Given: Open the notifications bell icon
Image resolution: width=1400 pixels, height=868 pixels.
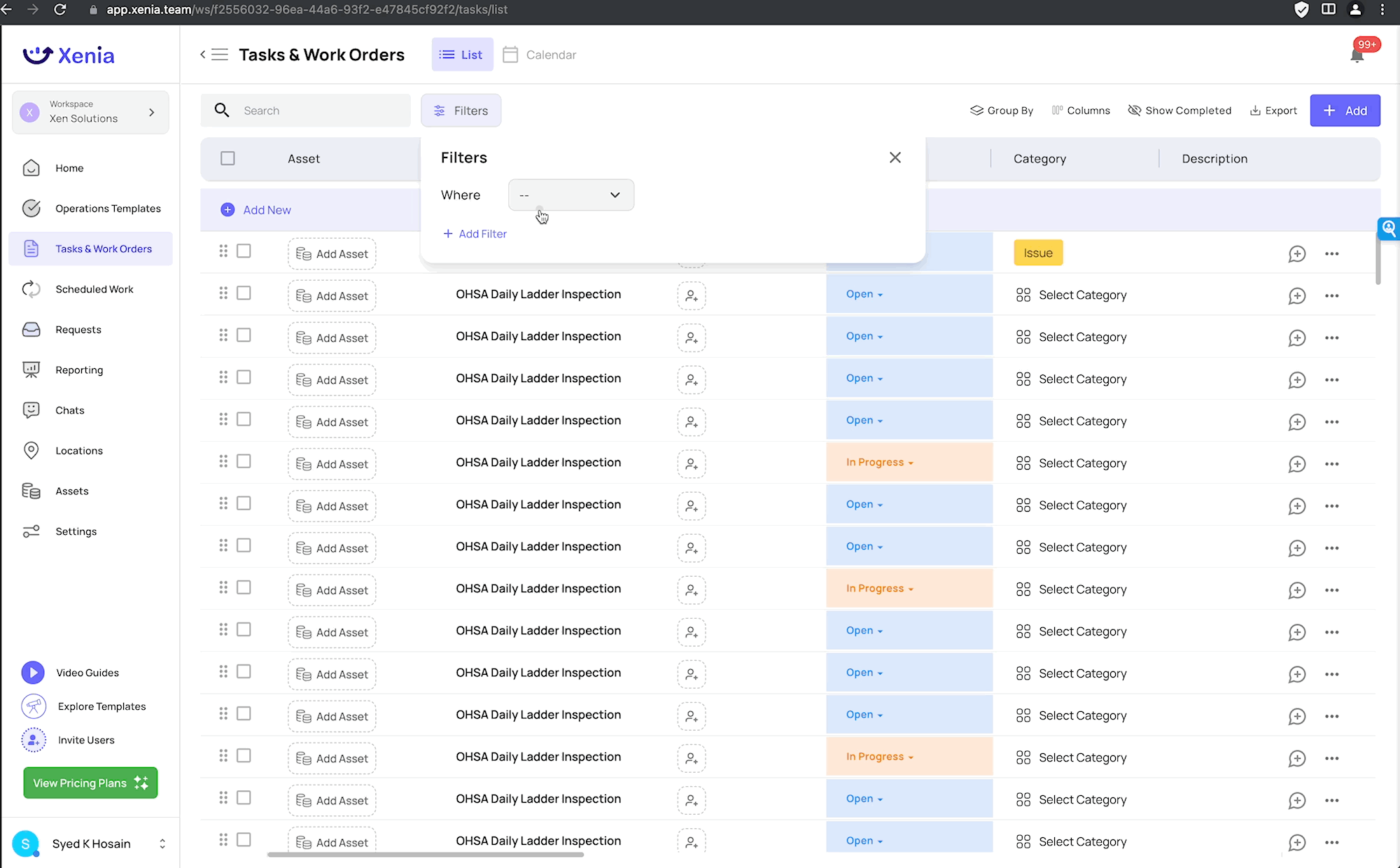Looking at the screenshot, I should coord(1357,56).
